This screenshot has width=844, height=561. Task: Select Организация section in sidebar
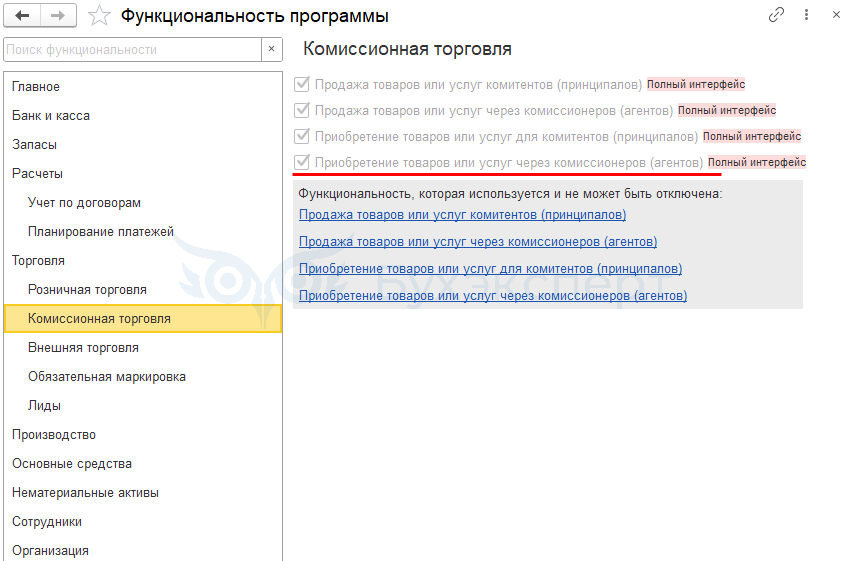143,551
